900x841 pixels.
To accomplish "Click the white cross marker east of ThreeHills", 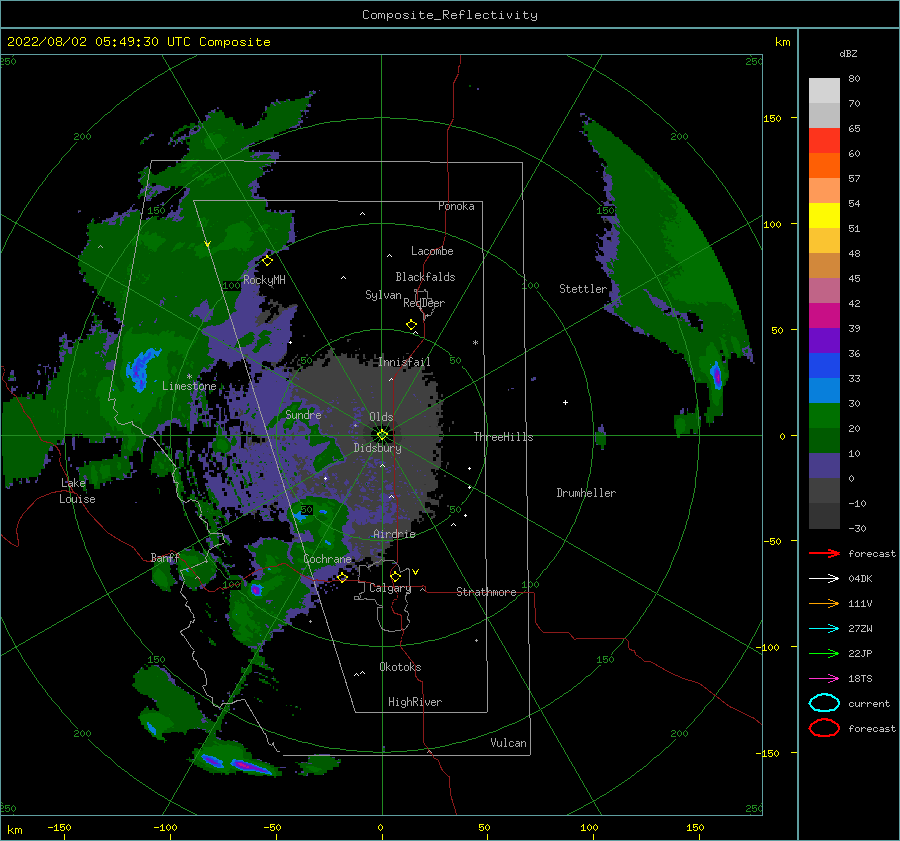I will click(x=565, y=402).
